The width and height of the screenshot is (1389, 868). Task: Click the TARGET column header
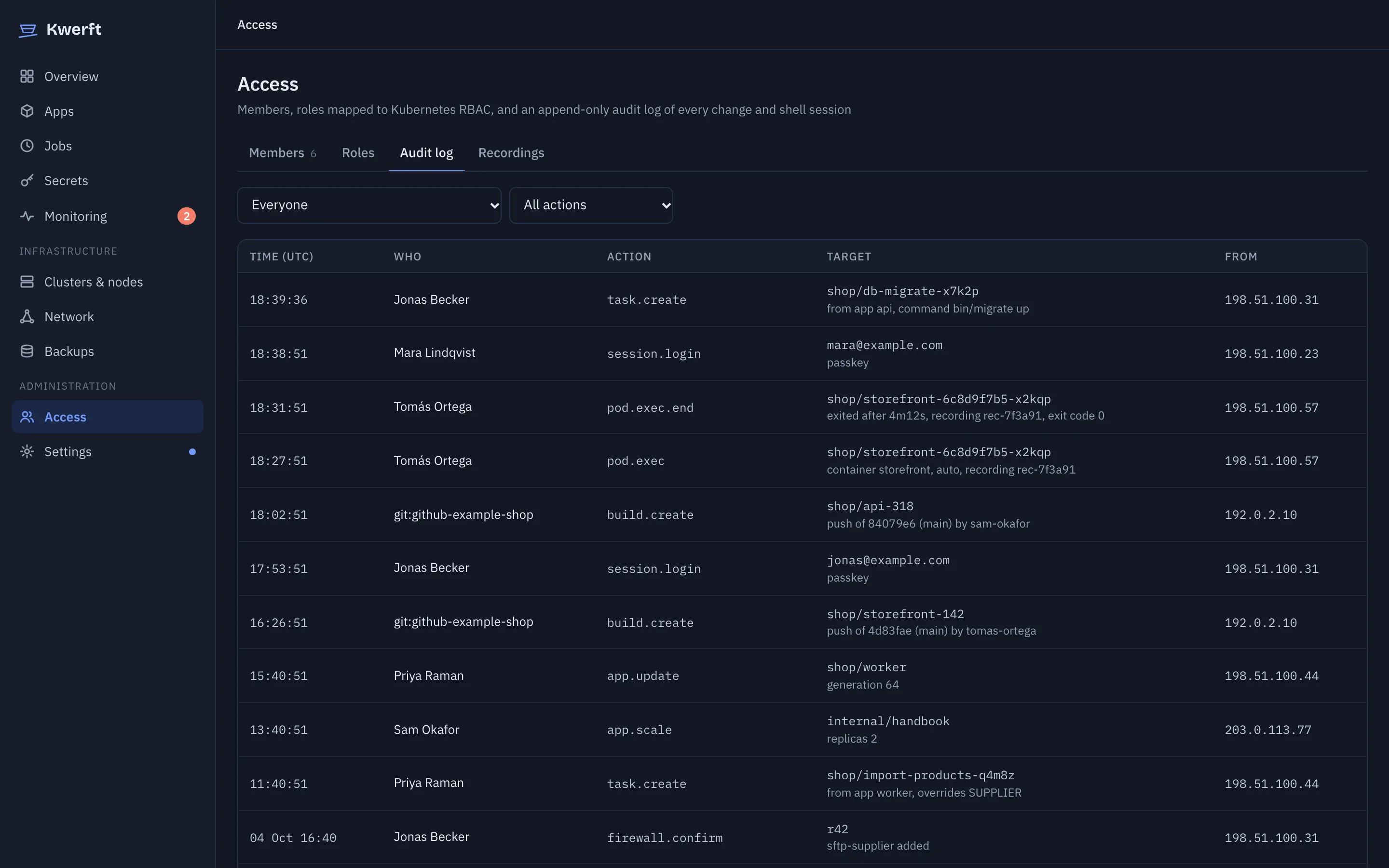pos(849,257)
